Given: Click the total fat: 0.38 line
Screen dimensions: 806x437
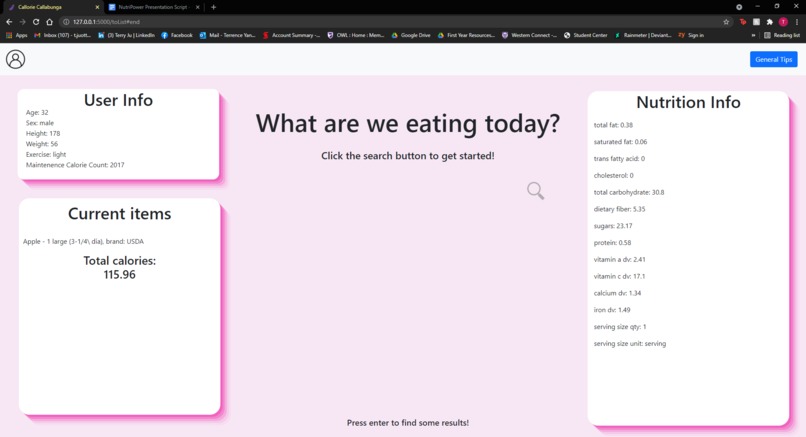Looking at the screenshot, I should pyautogui.click(x=613, y=125).
